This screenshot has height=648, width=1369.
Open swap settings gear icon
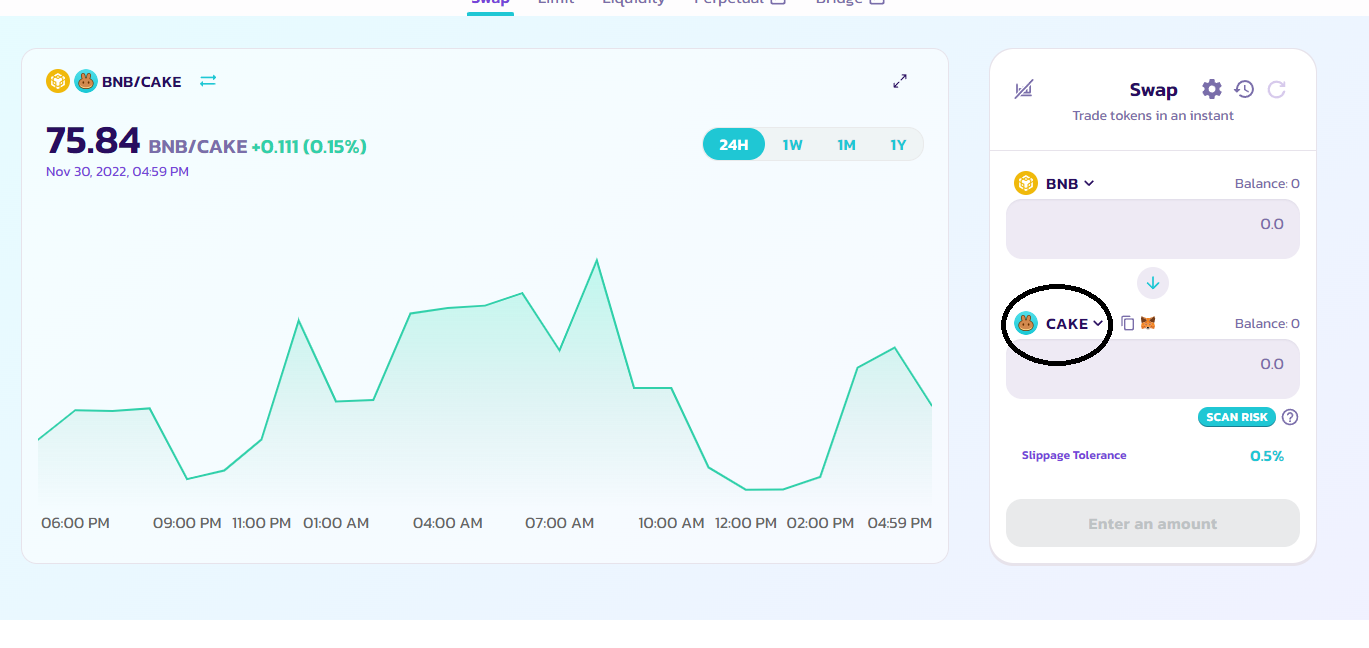[1211, 89]
